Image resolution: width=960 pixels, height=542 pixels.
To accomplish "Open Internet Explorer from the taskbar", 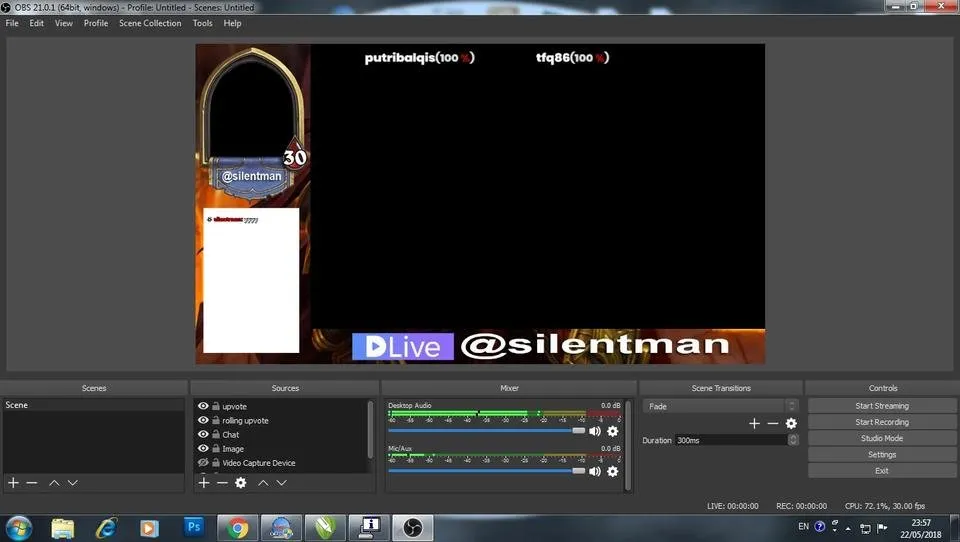I will pos(106,527).
